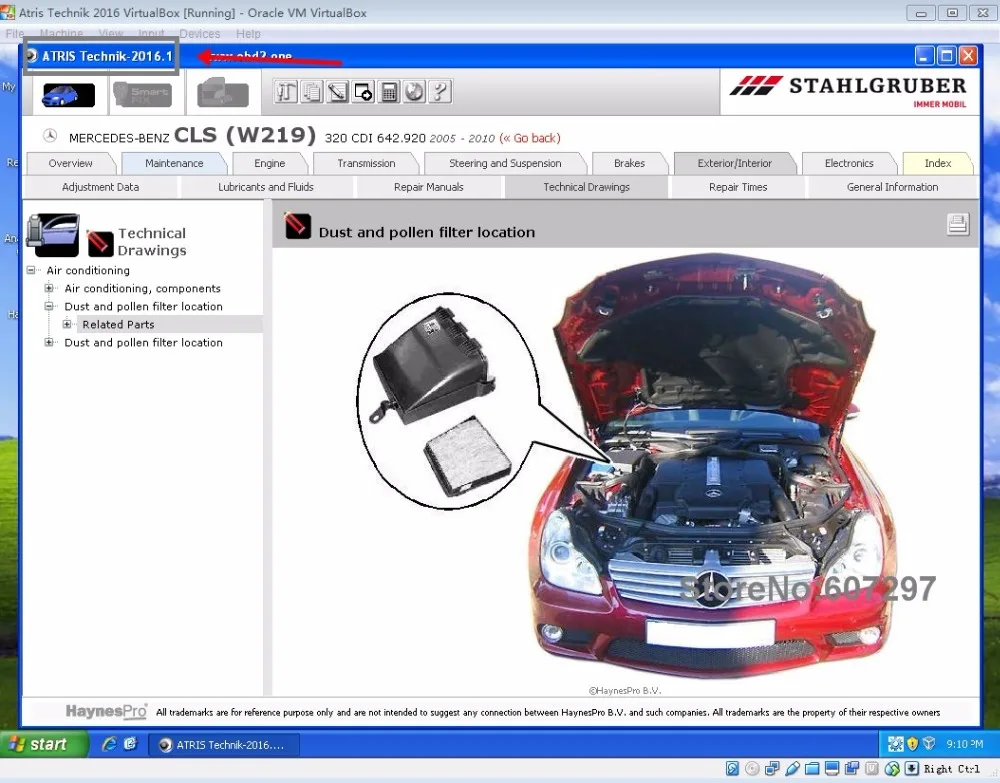Open the pencil notepad toolbar icon
The width and height of the screenshot is (1000, 783).
point(337,92)
